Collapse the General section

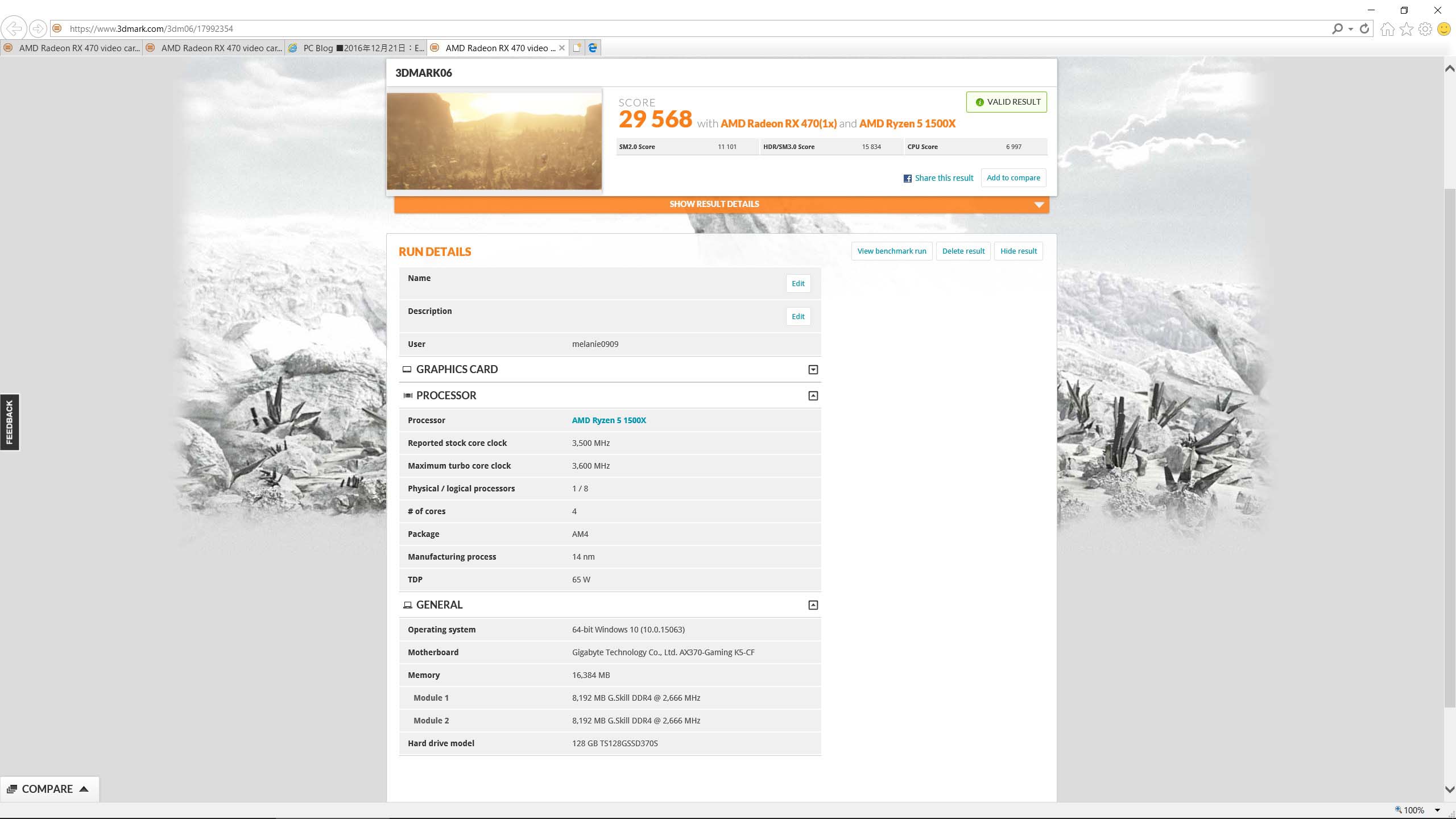point(813,605)
